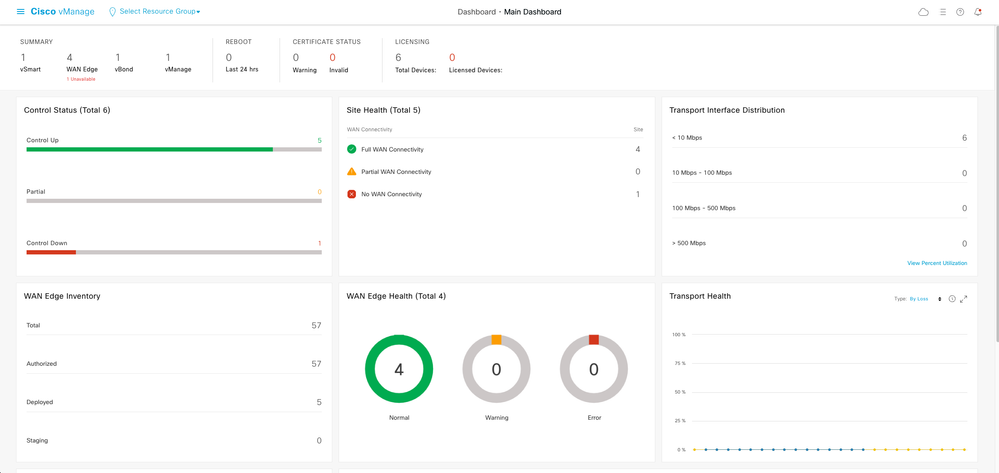Select the green Normal health donut chart
999x473 pixels.
pos(399,369)
